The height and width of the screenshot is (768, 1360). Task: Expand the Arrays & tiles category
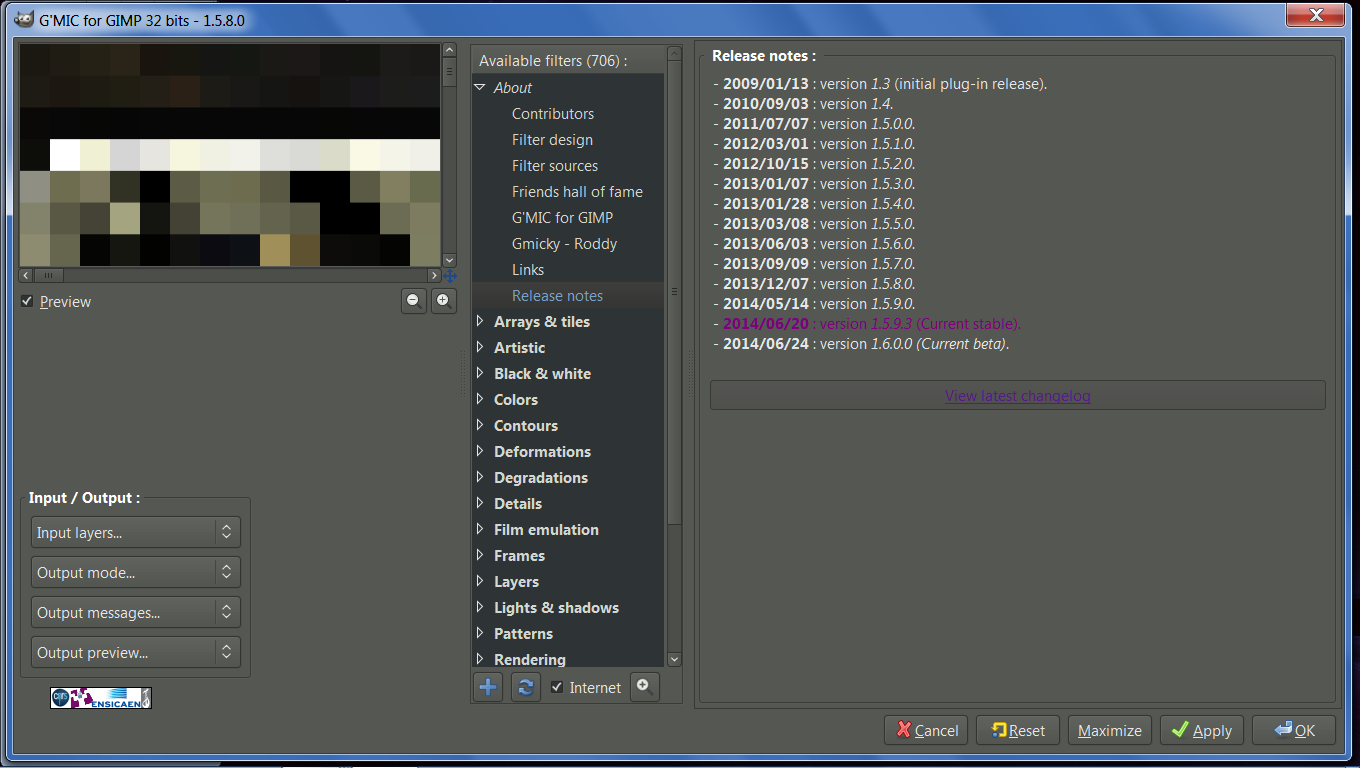481,321
